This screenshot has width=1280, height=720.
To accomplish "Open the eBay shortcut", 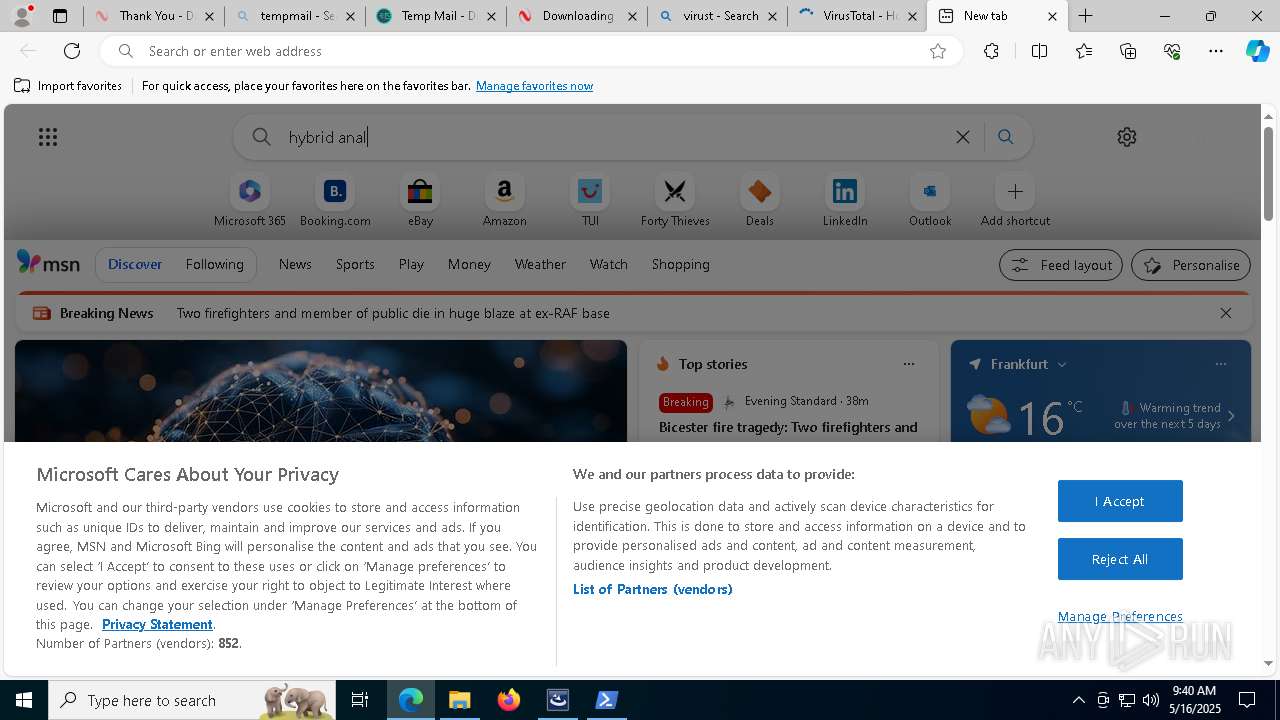I will pyautogui.click(x=420, y=201).
